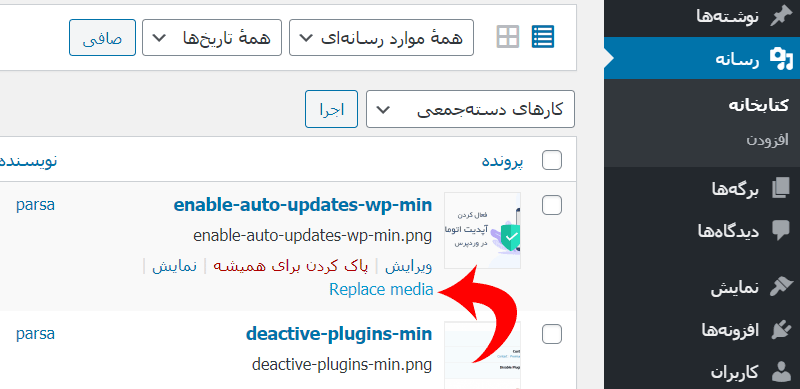Click the user icon beside کاربران

[781, 372]
